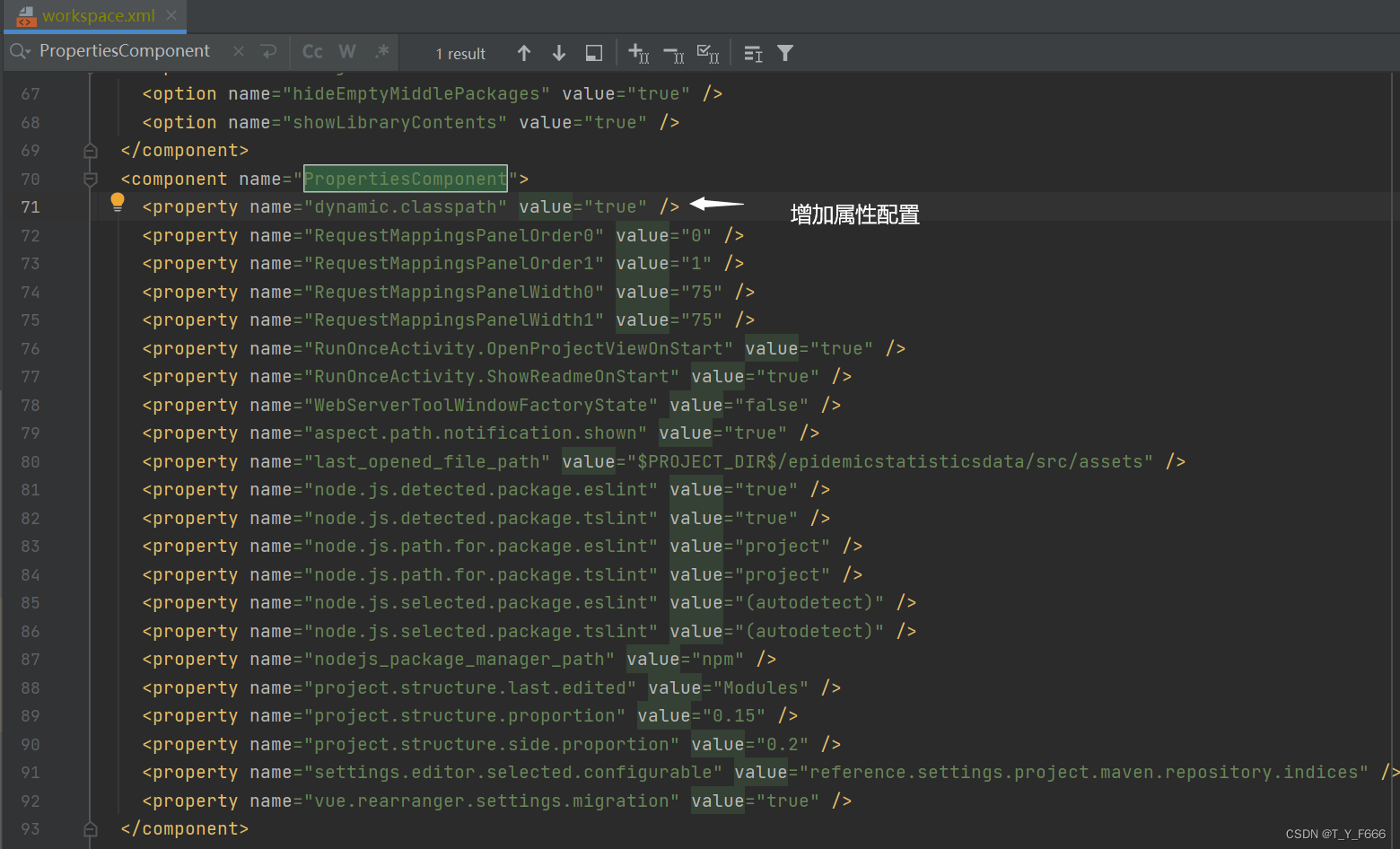Click "node.js.detected.package.eslint" text
The image size is (1400, 849).
coord(481,489)
